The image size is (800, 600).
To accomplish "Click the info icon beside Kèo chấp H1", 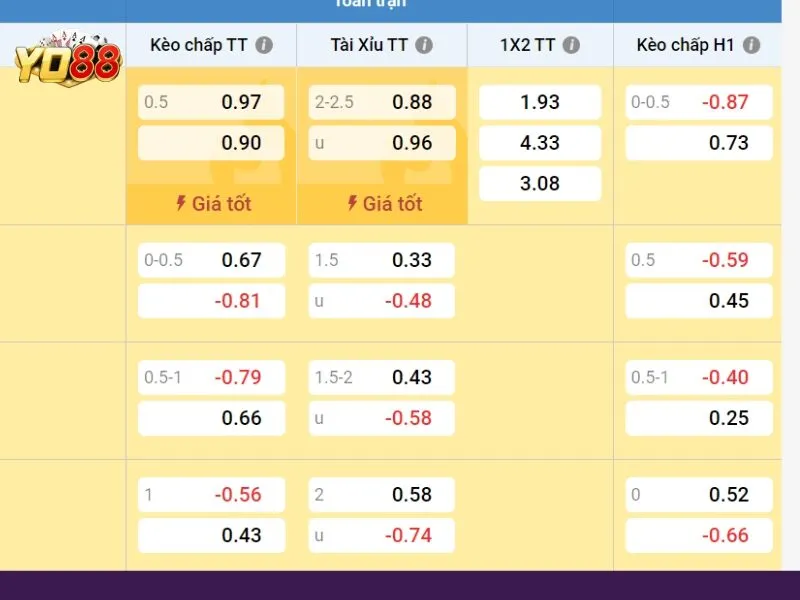I will [752, 45].
